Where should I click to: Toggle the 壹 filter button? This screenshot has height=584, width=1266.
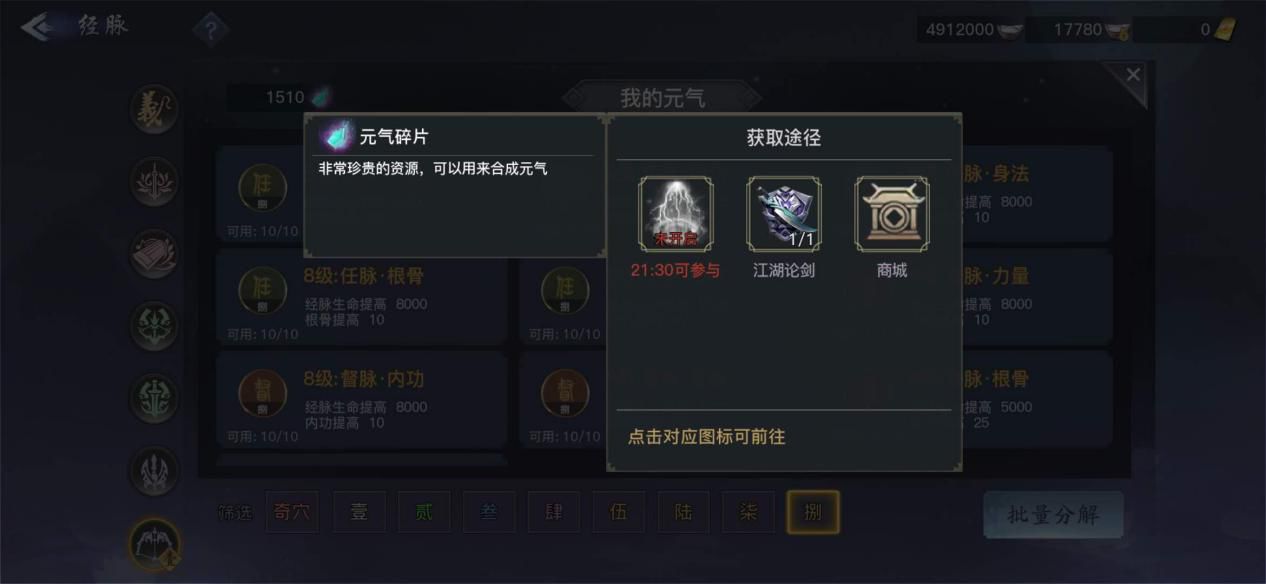pyautogui.click(x=359, y=513)
